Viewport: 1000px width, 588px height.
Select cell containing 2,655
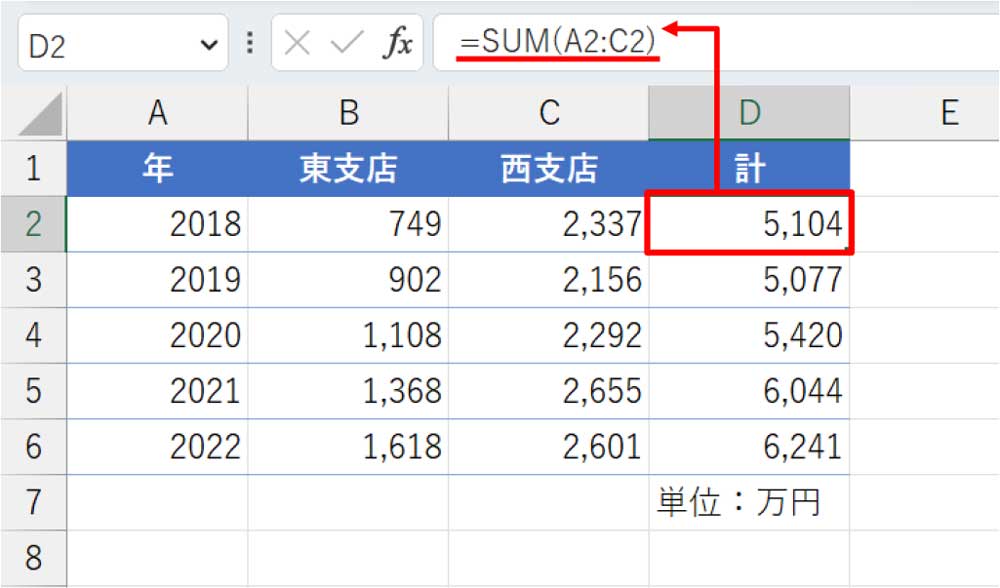click(549, 391)
